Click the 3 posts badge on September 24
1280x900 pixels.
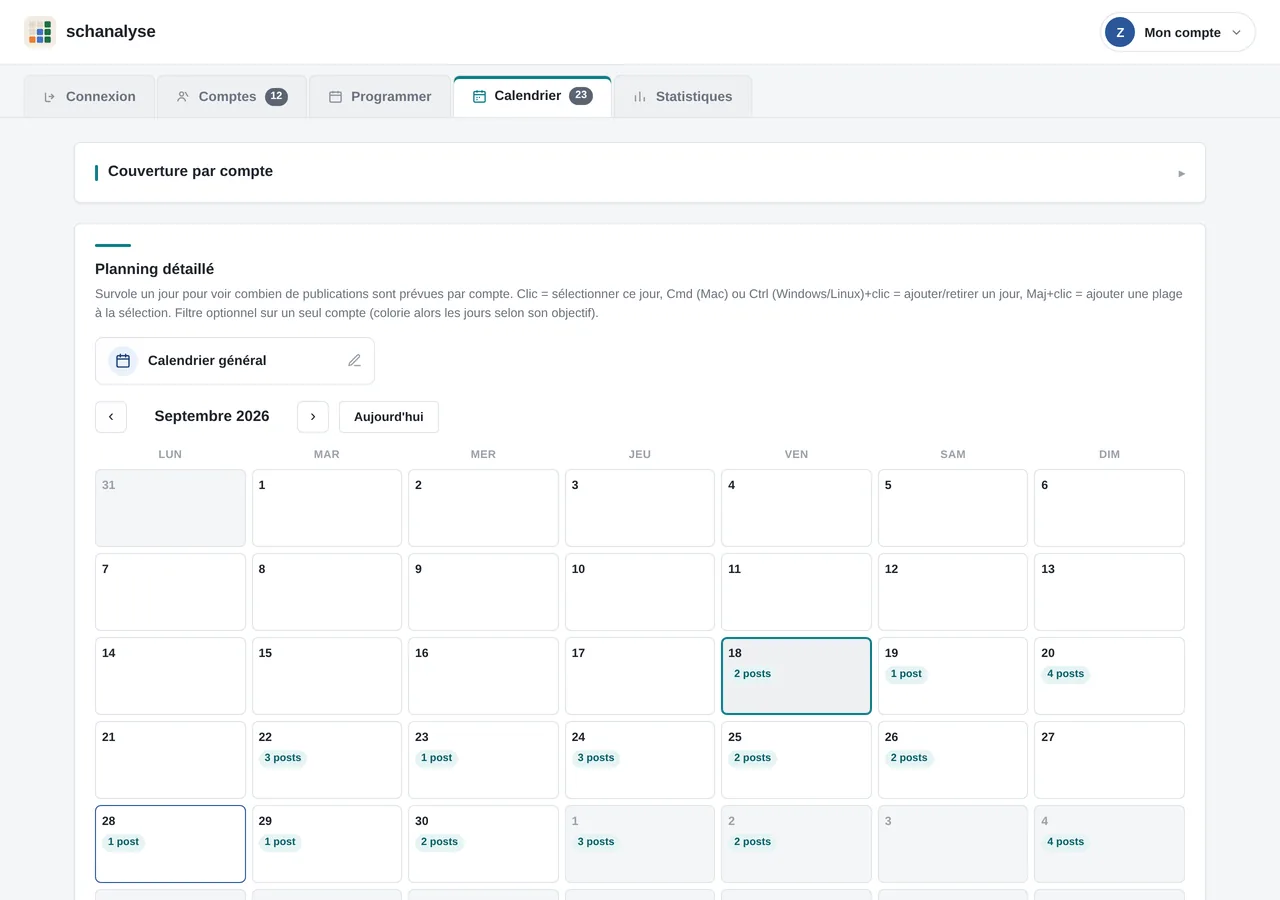(x=596, y=758)
